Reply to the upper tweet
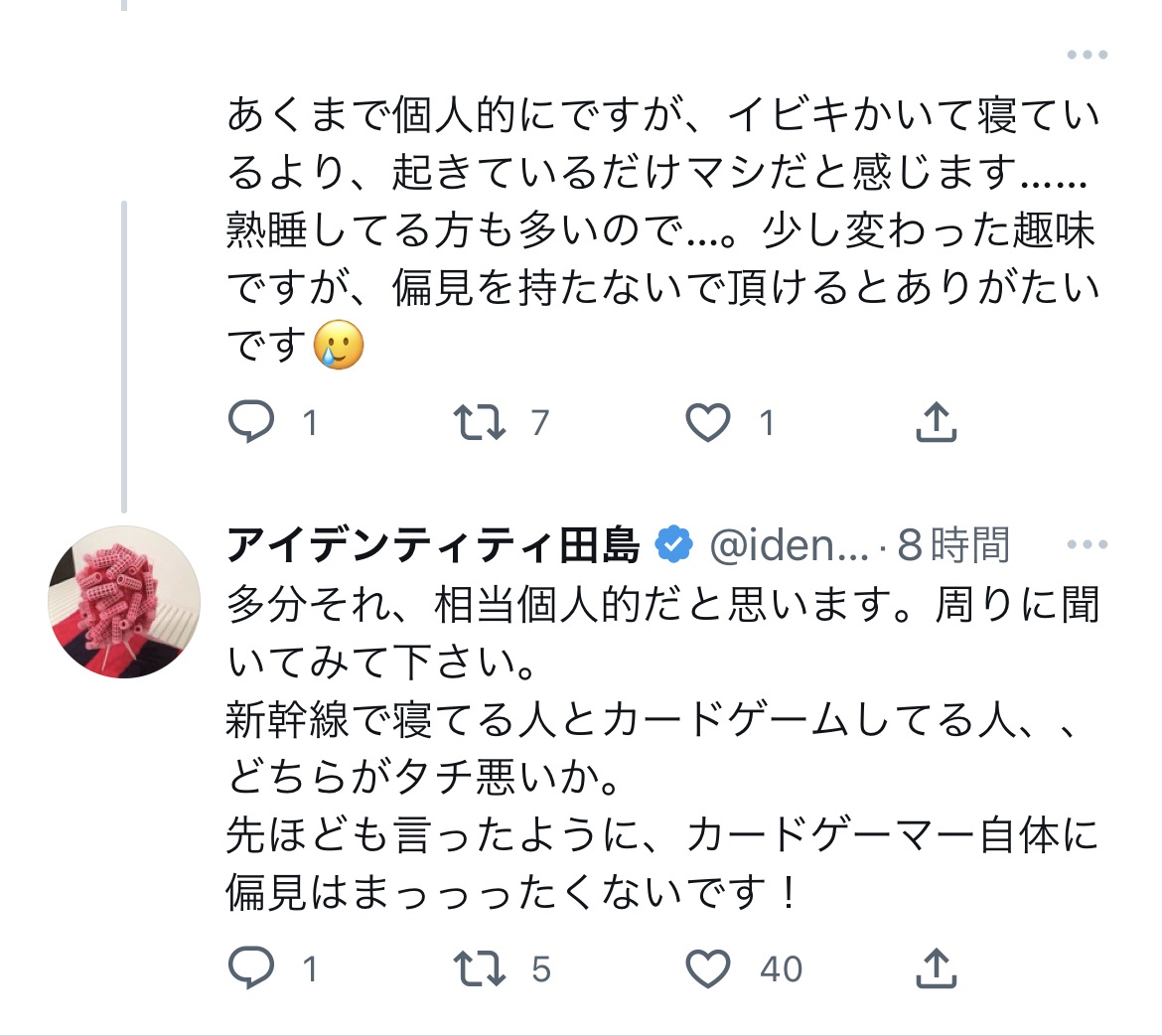Viewport: 1162px width, 1036px height. 251,423
